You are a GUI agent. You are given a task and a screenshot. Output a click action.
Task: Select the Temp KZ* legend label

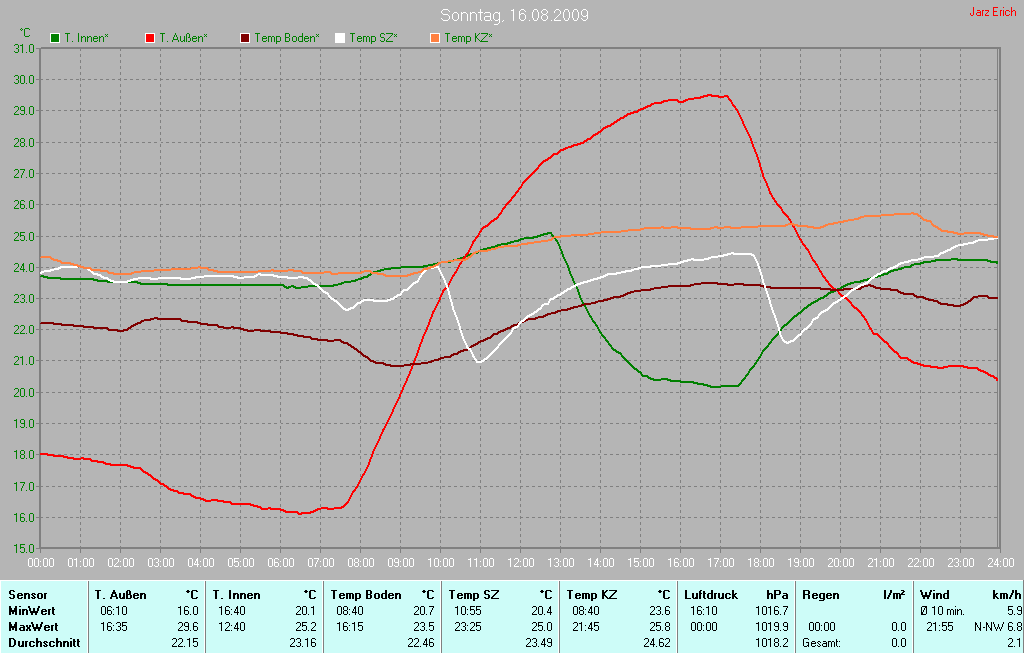469,38
